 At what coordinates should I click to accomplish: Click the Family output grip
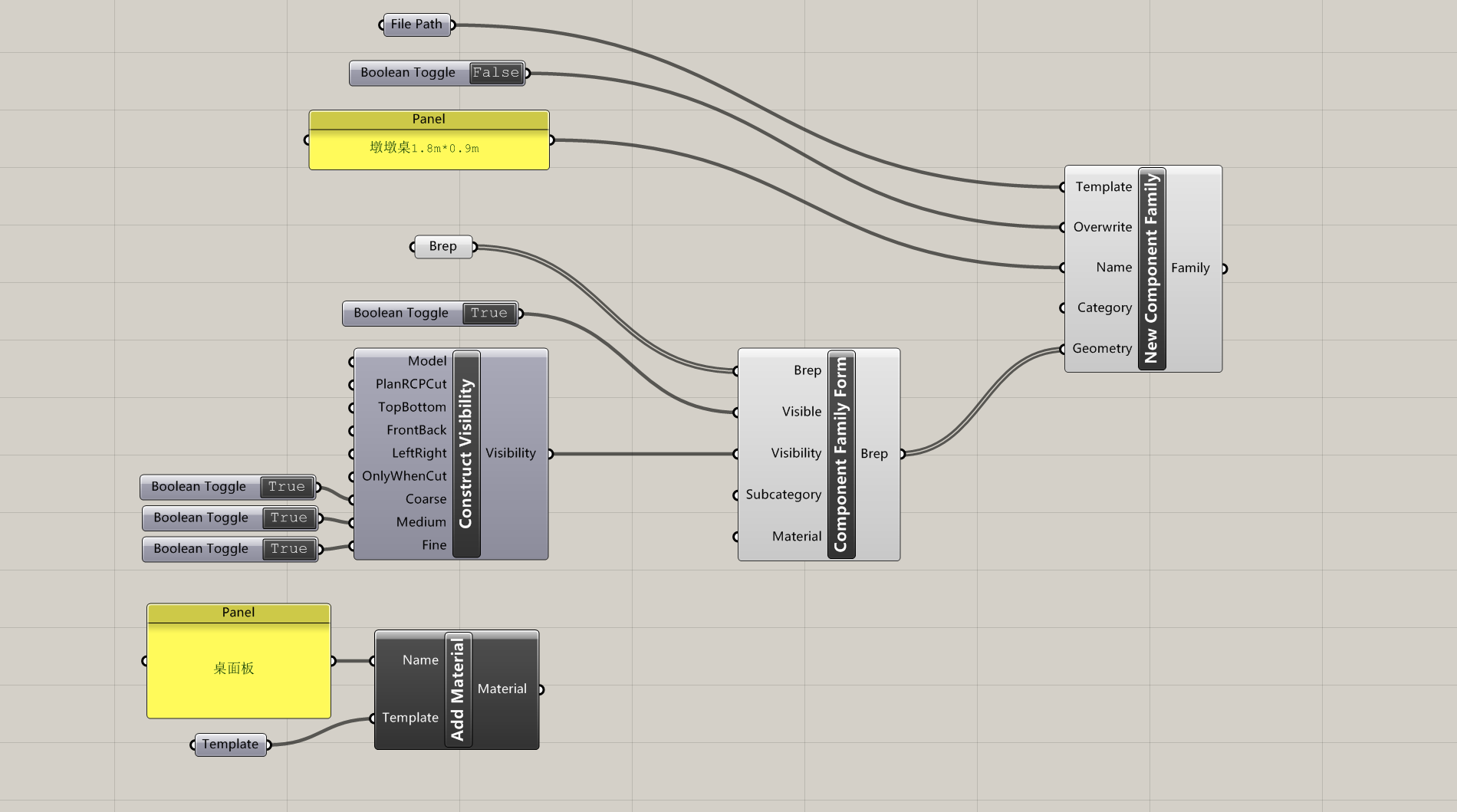point(1224,268)
